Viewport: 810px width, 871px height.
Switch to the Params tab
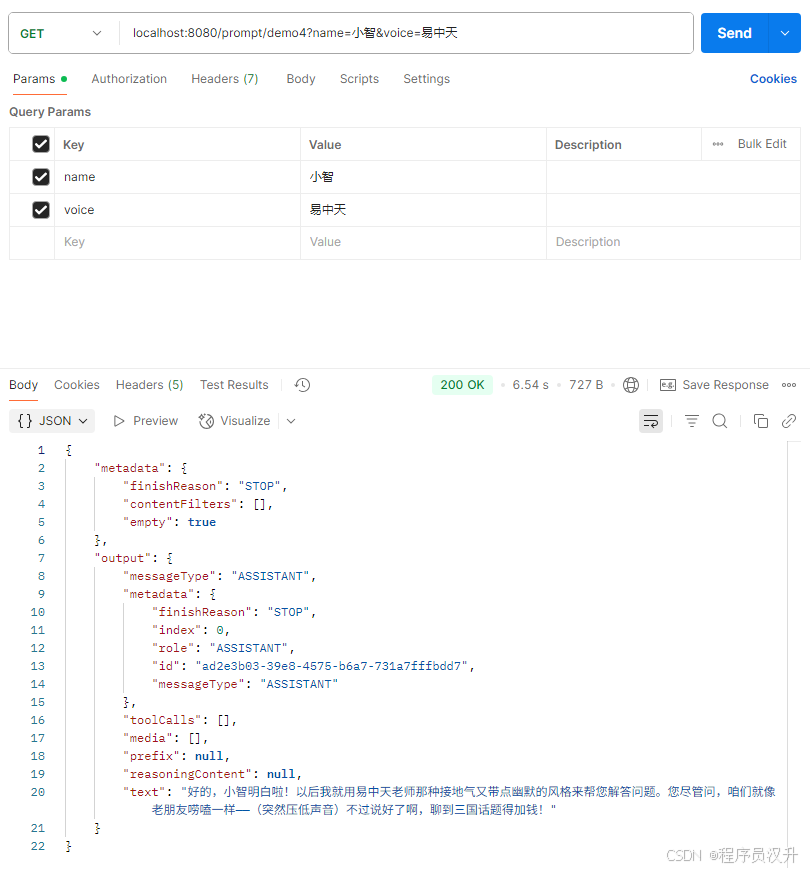[40, 79]
